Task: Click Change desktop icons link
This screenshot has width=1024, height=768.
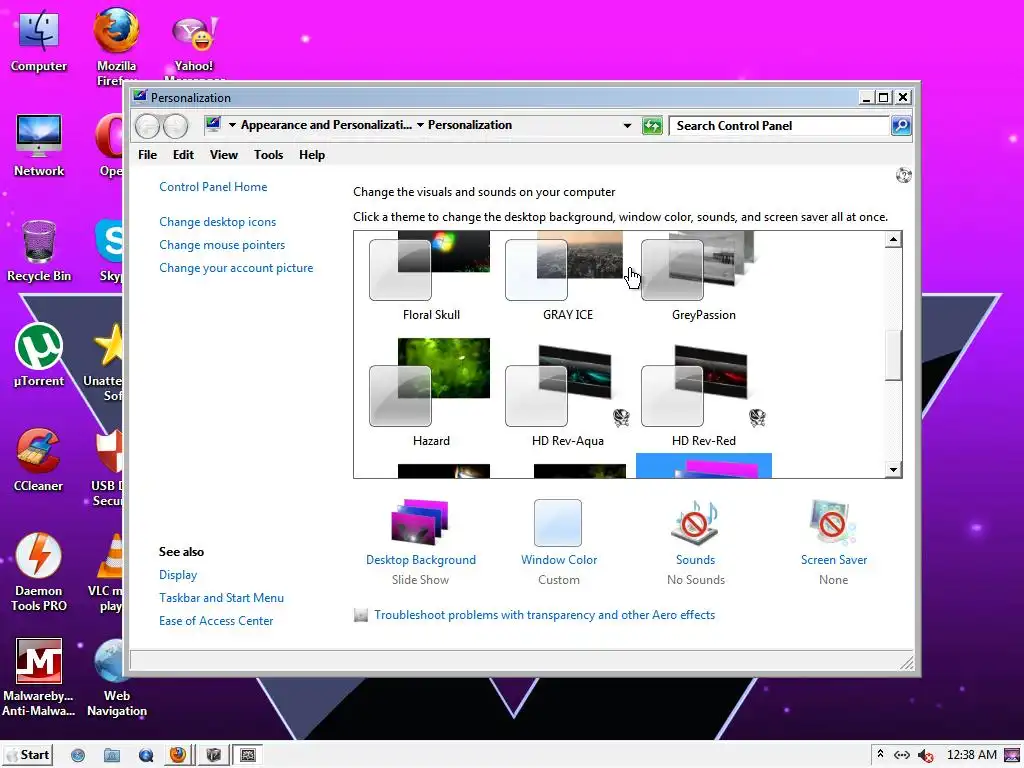Action: pyautogui.click(x=217, y=222)
